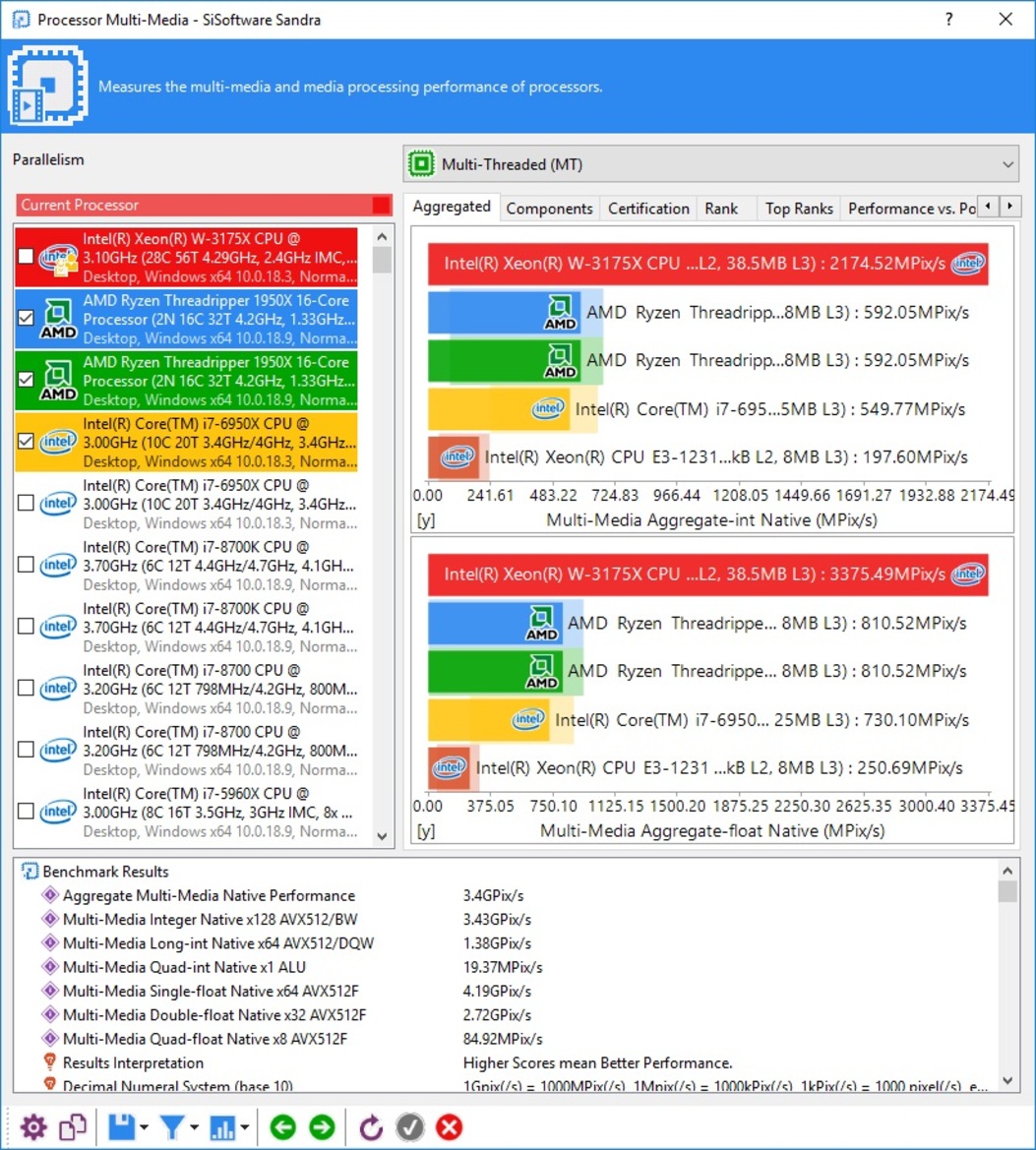The image size is (1036, 1150).
Task: Open the question mark Help button in the title bar
Action: 948,19
